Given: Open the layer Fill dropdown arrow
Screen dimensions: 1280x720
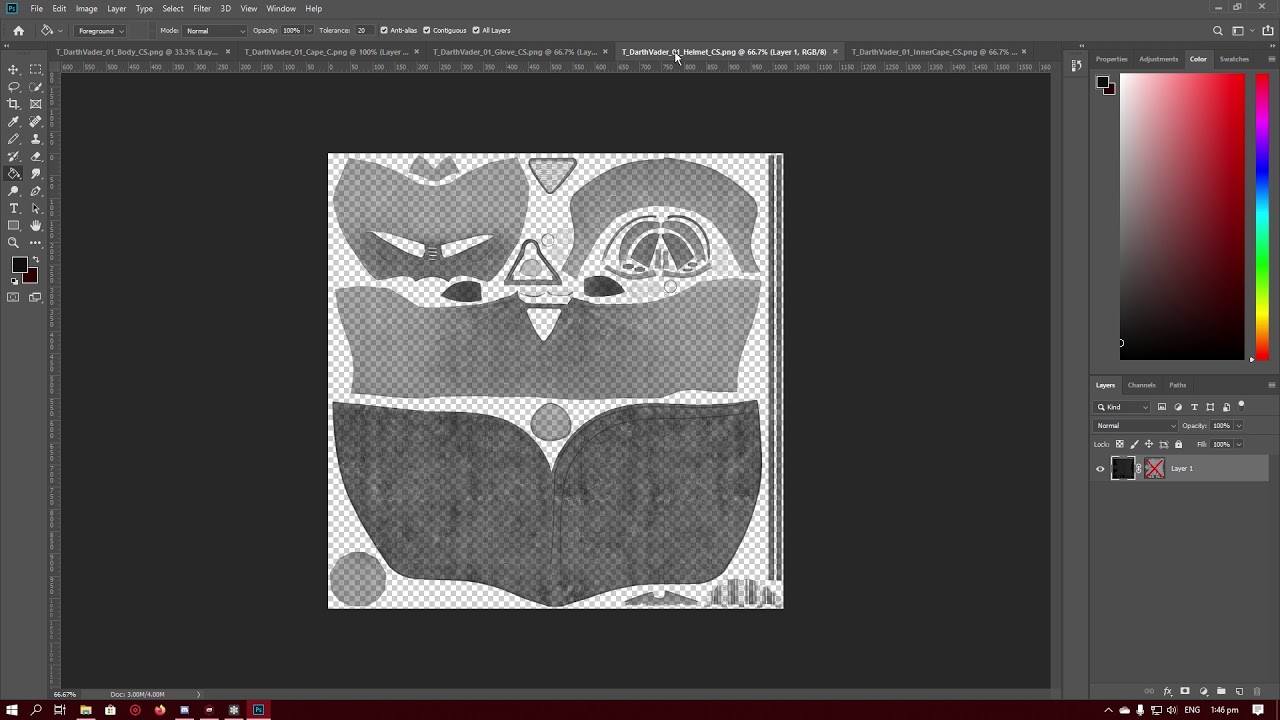Looking at the screenshot, I should 1238,444.
